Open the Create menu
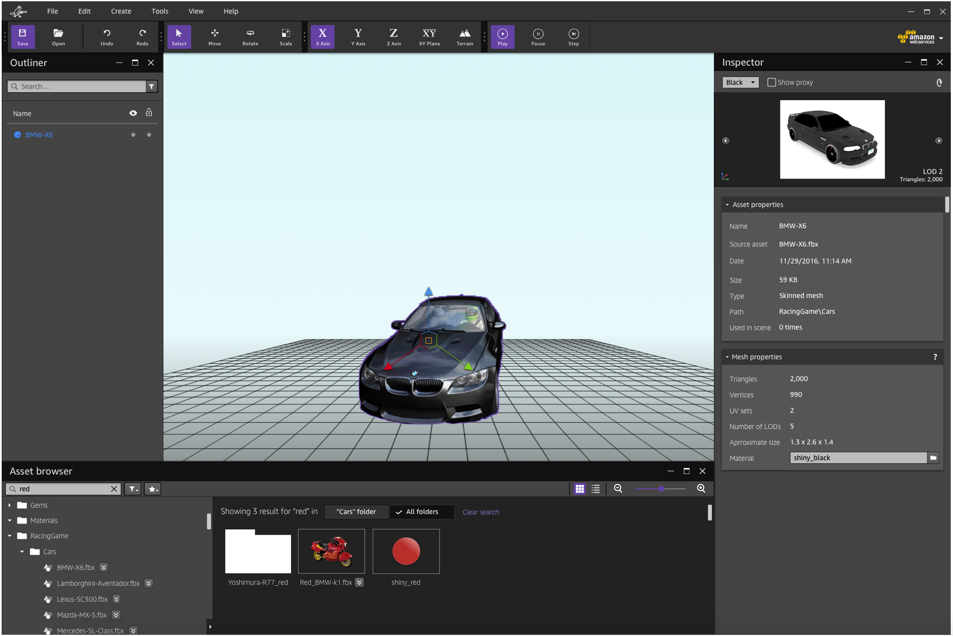The image size is (953, 636). 121,11
